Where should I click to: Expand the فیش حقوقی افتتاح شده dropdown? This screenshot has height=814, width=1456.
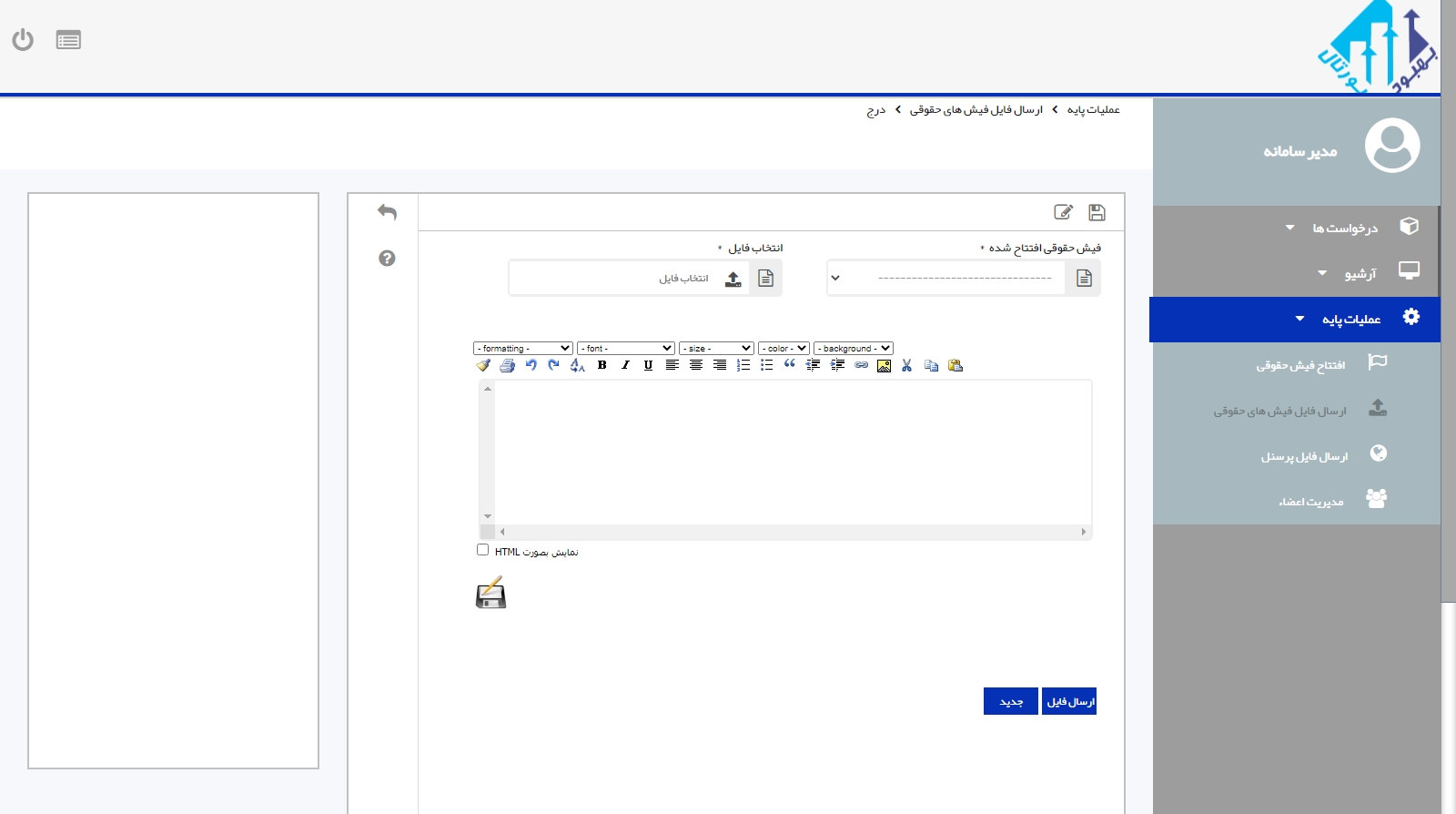click(946, 279)
